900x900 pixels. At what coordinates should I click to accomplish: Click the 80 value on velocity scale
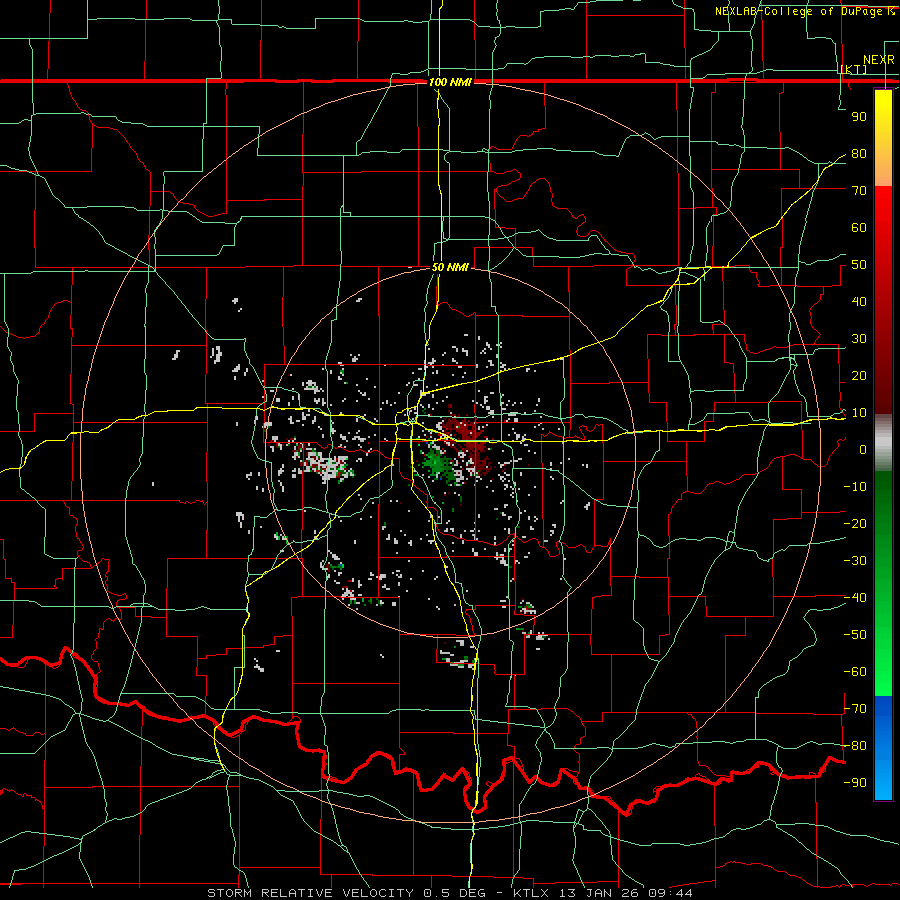[x=859, y=154]
